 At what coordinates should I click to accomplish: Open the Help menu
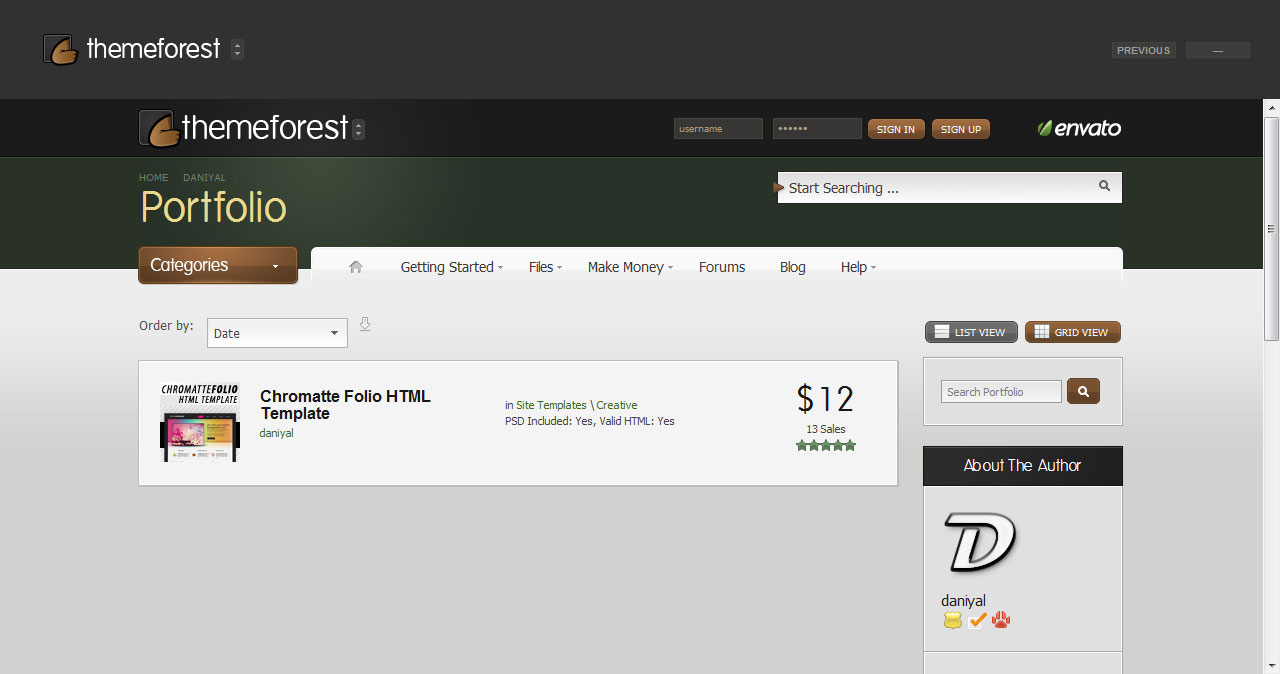[858, 267]
